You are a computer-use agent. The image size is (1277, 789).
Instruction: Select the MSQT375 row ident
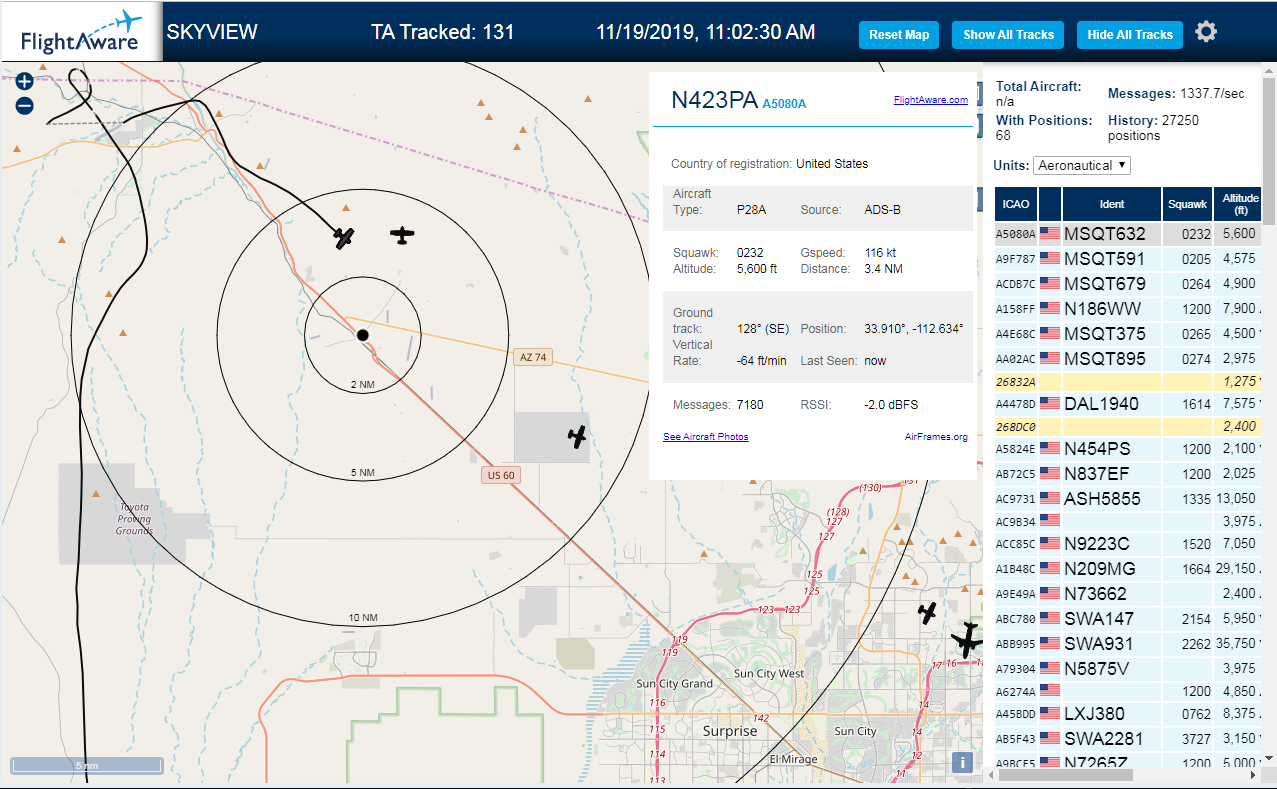point(1105,334)
